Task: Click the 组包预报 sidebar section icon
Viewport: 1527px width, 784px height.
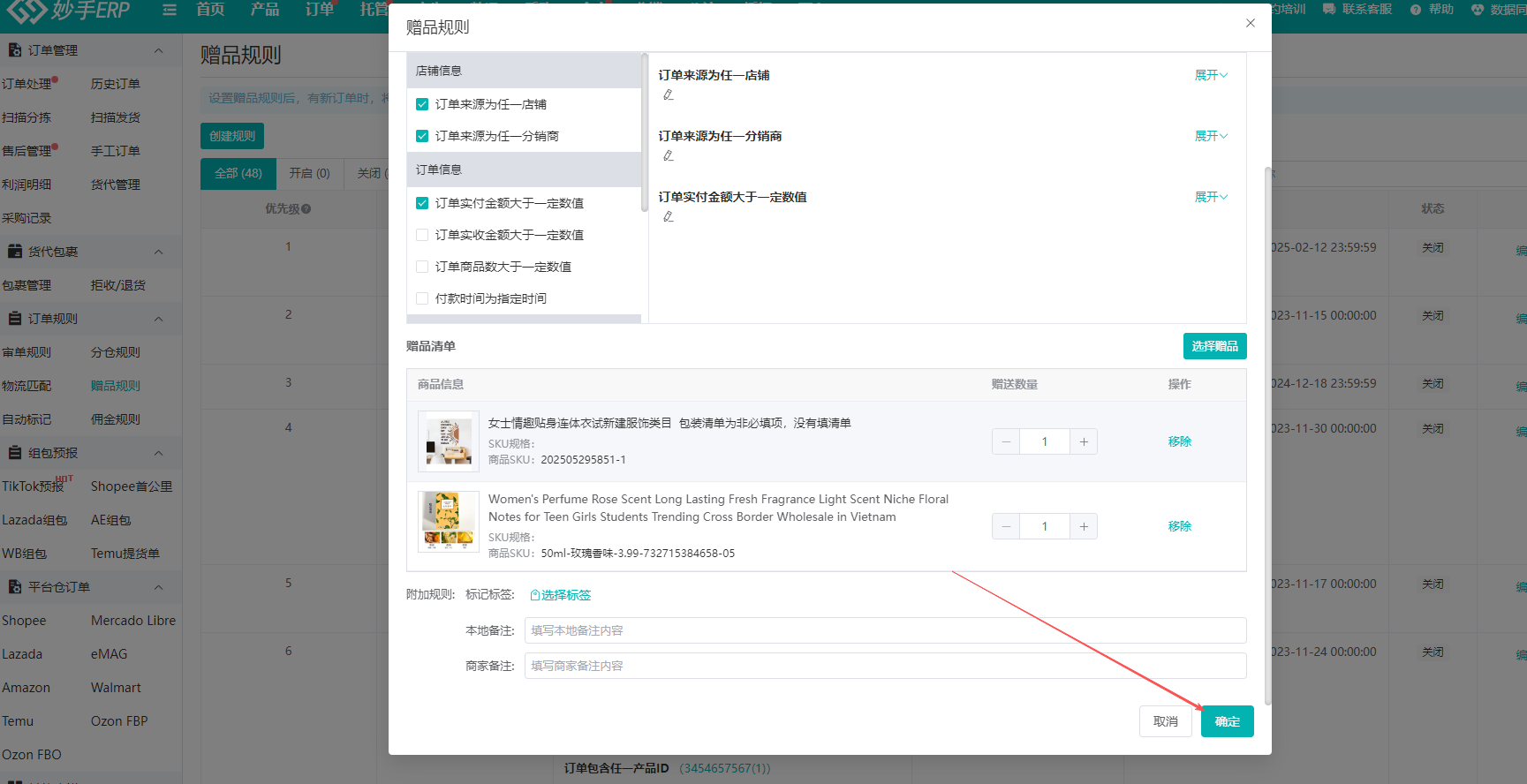Action: pos(15,453)
